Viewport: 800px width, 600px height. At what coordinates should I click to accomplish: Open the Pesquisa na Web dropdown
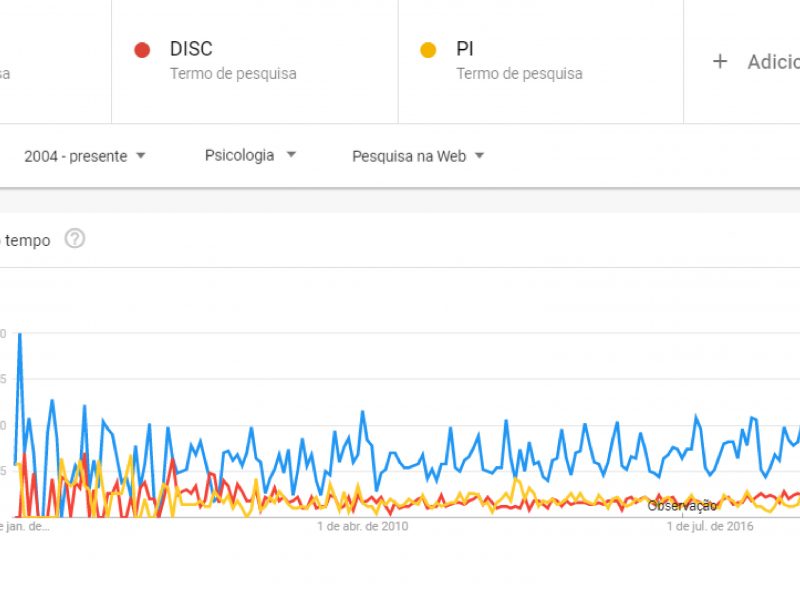point(418,156)
